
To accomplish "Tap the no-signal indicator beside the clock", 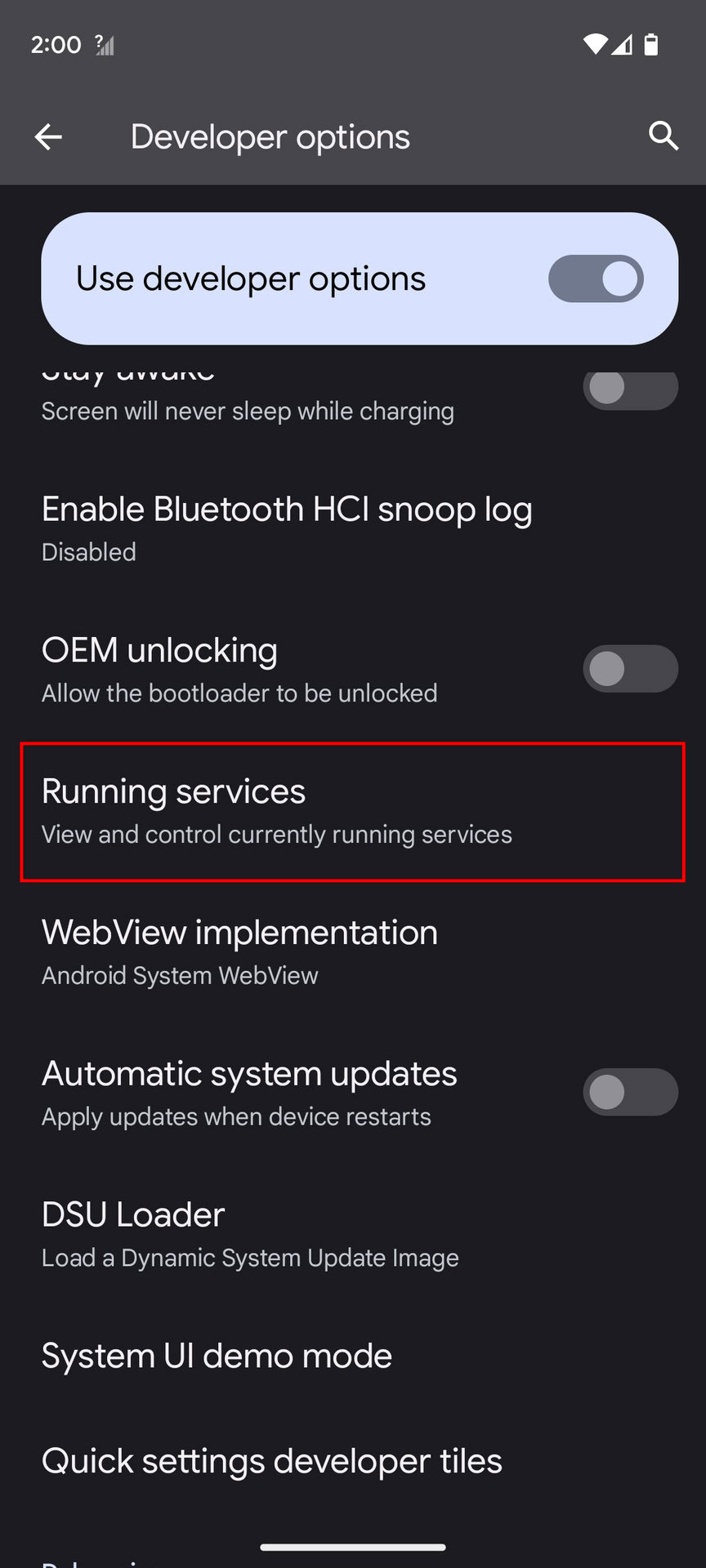I will point(105,45).
